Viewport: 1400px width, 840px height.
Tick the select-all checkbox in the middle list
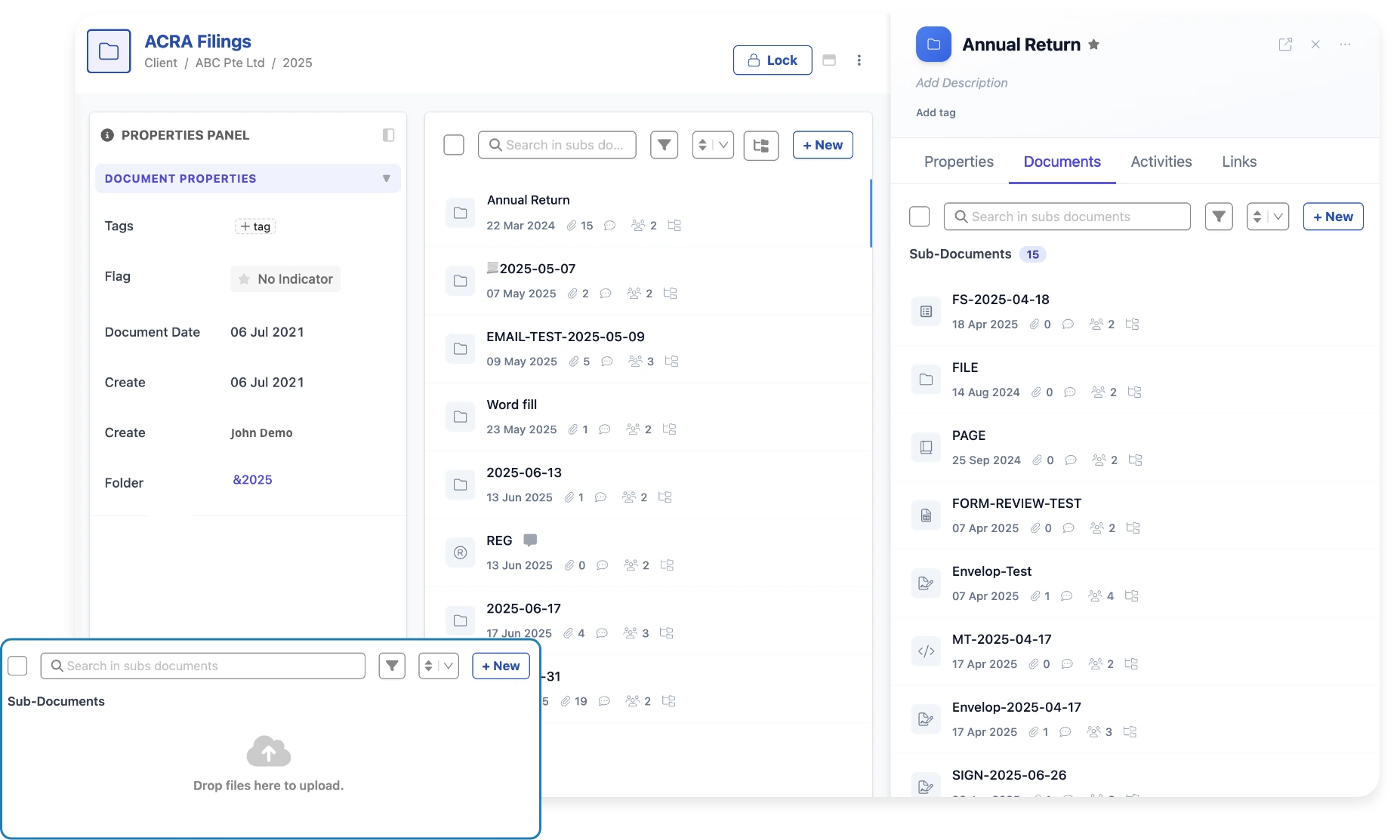454,145
